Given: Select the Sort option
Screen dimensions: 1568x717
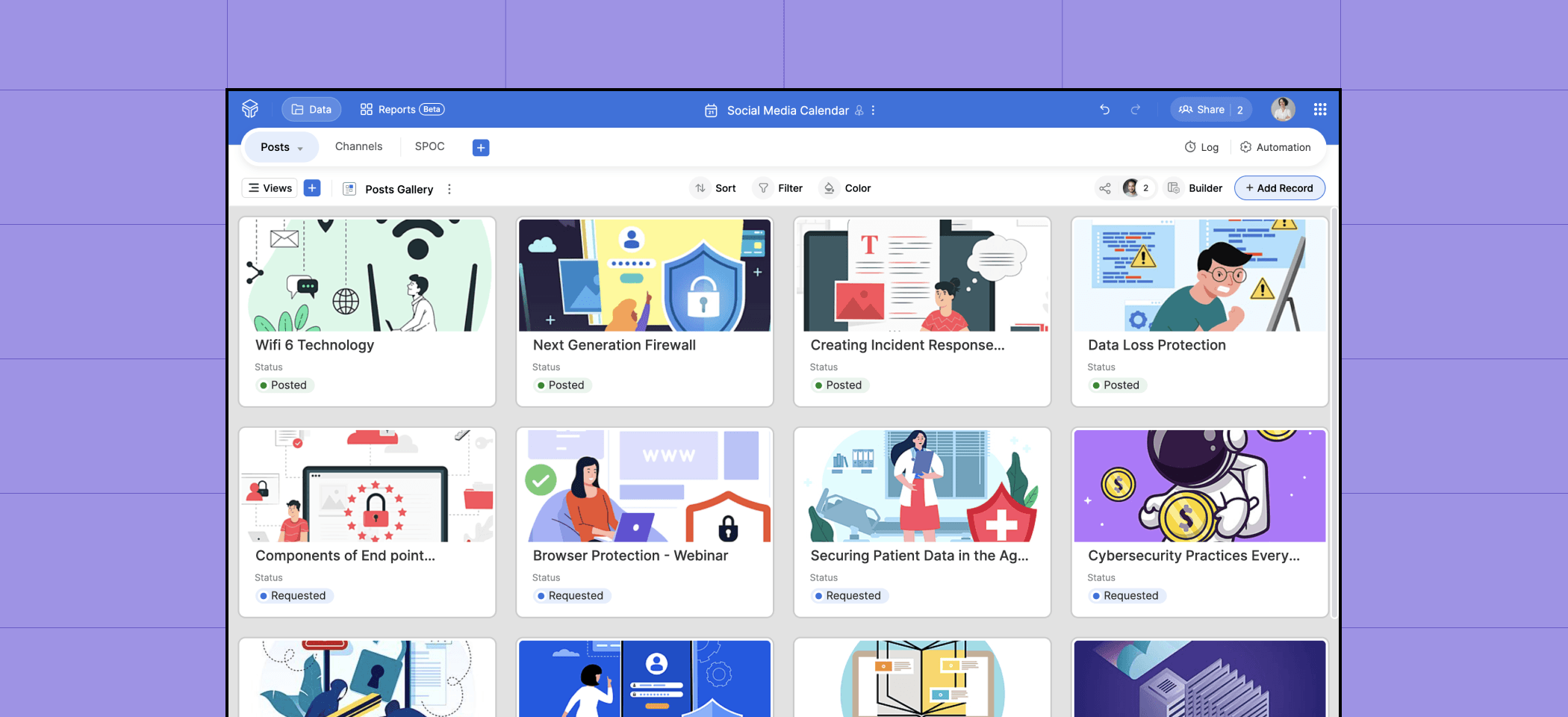Looking at the screenshot, I should [713, 187].
